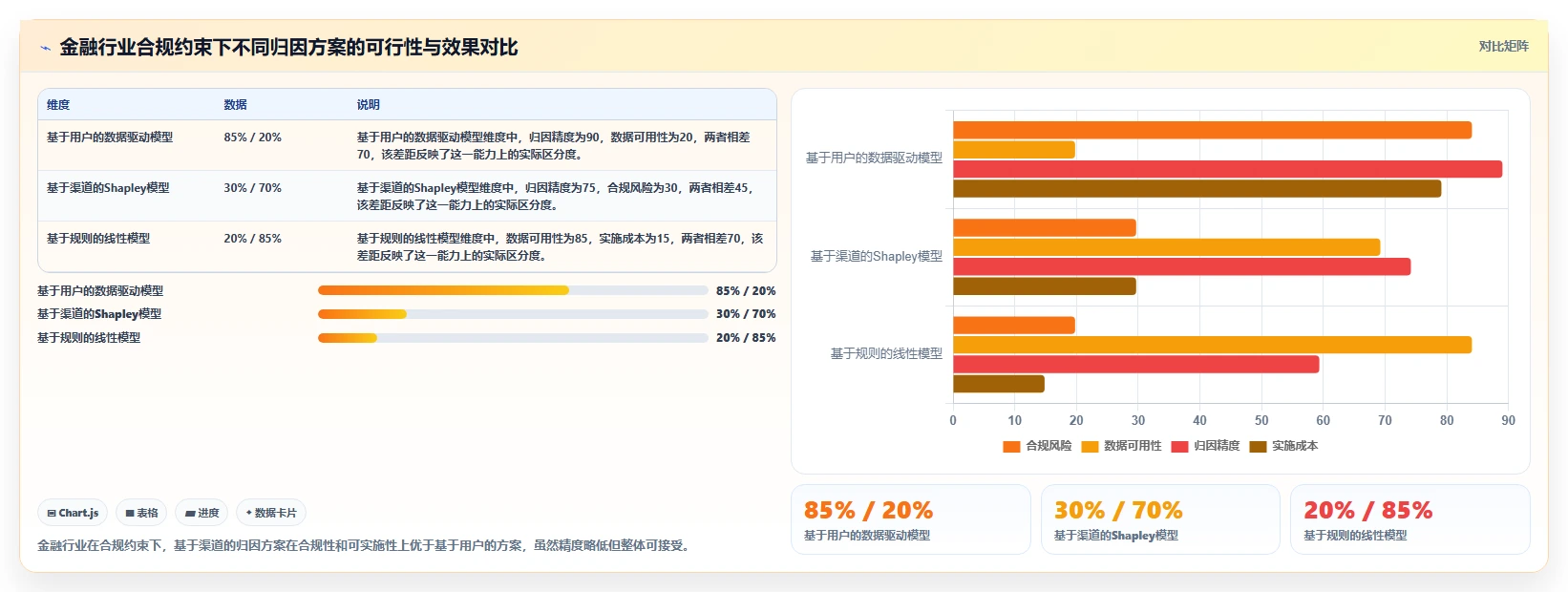The image size is (1568, 592).
Task: Click the 实施成本 legend label
Action: coord(1295,446)
